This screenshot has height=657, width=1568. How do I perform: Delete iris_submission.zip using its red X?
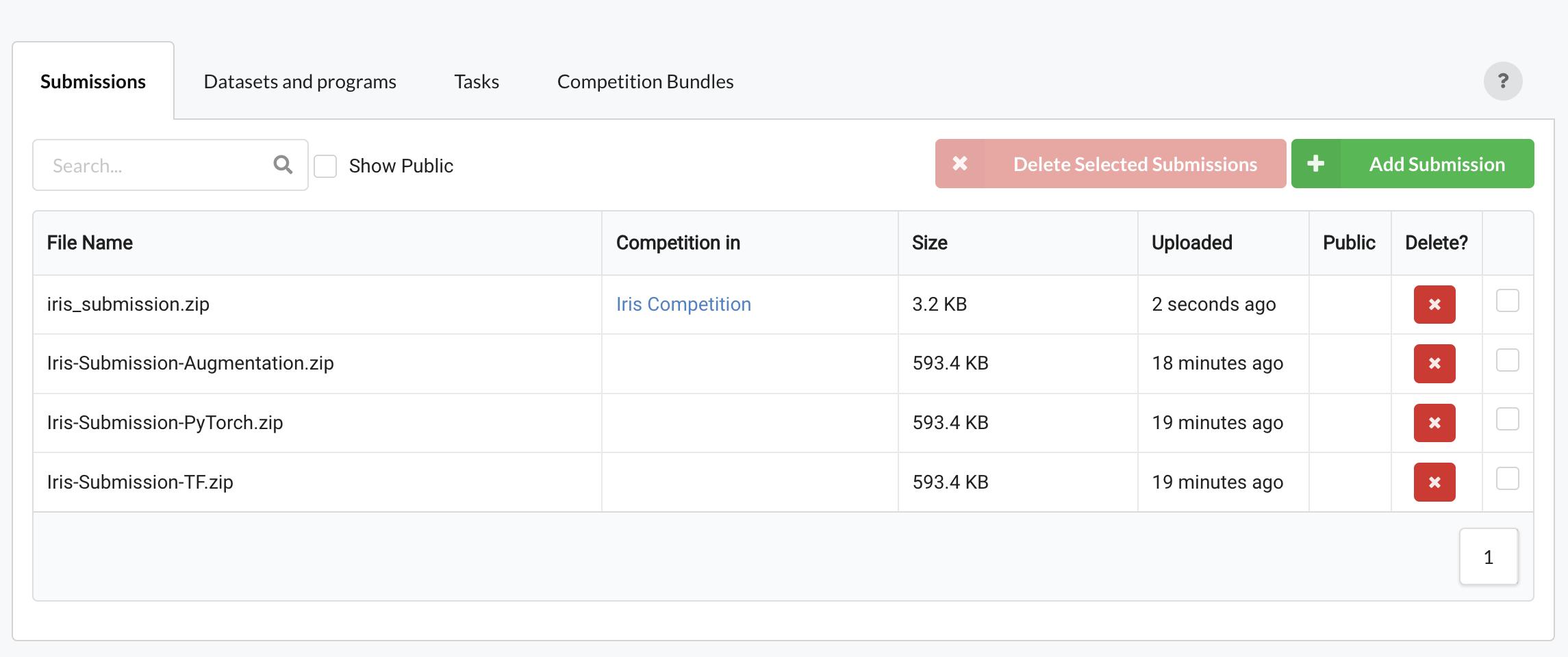pos(1434,305)
